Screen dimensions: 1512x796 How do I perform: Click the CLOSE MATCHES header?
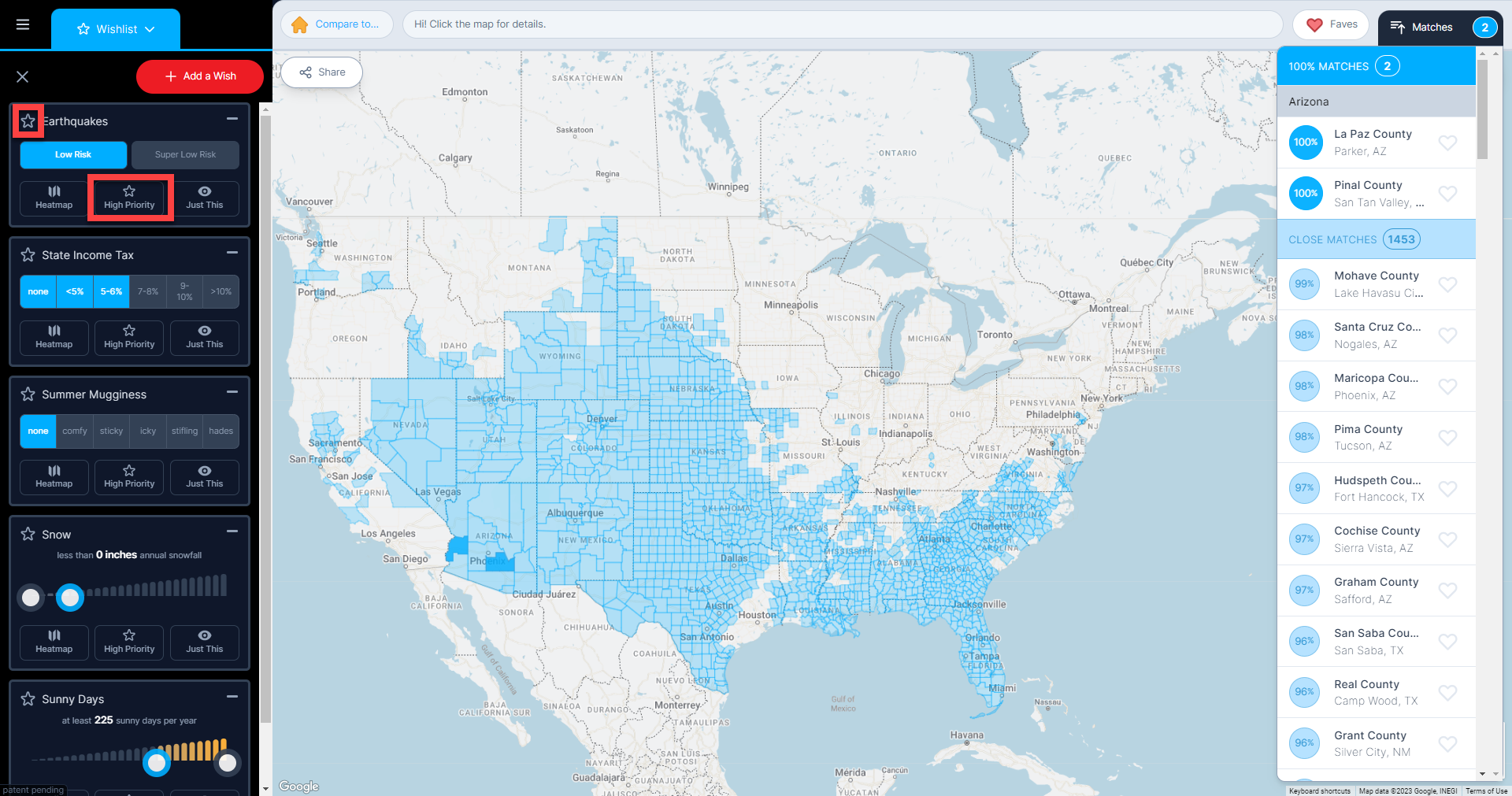[x=1376, y=239]
